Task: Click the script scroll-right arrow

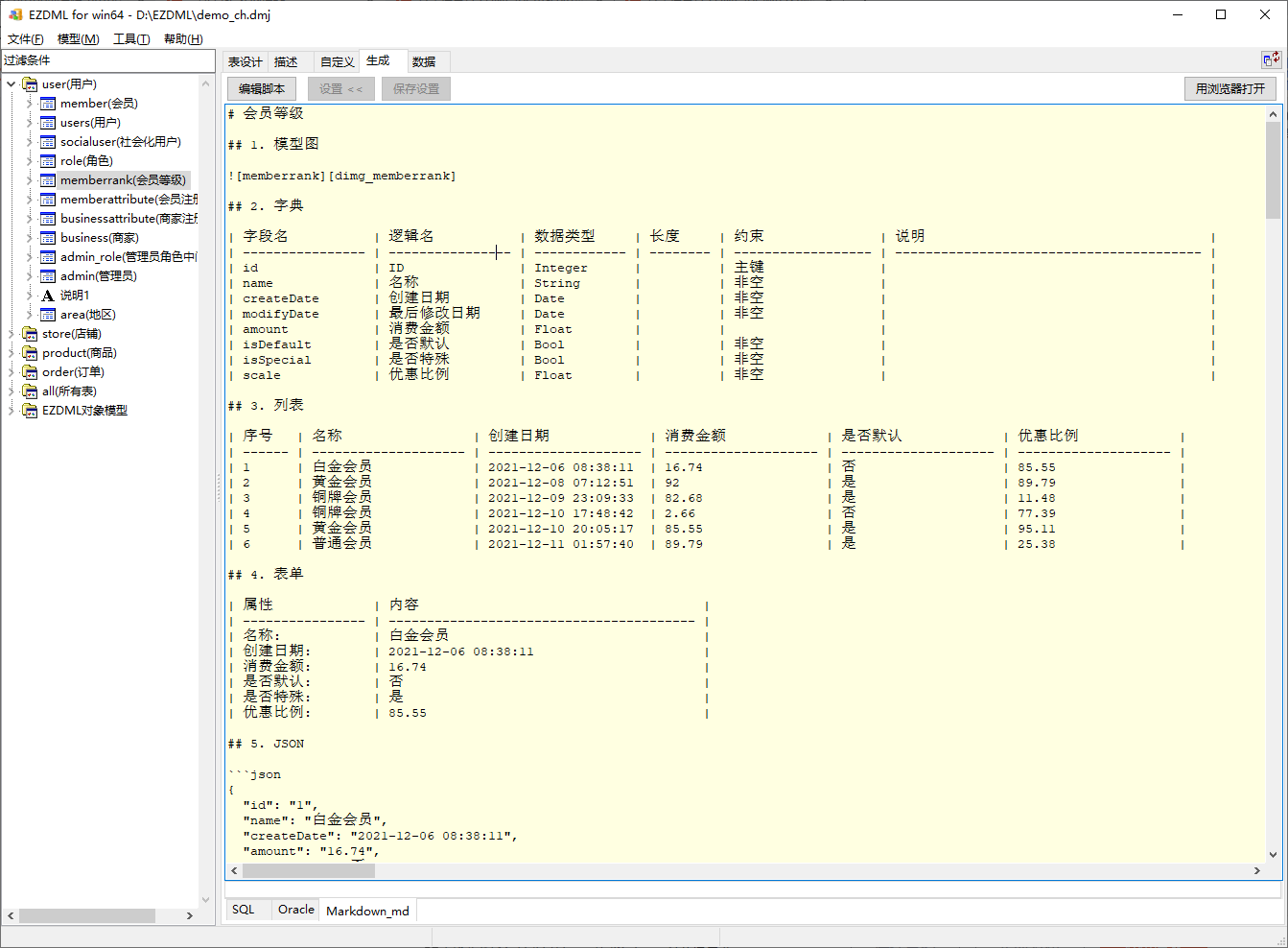Action: pyautogui.click(x=1257, y=870)
